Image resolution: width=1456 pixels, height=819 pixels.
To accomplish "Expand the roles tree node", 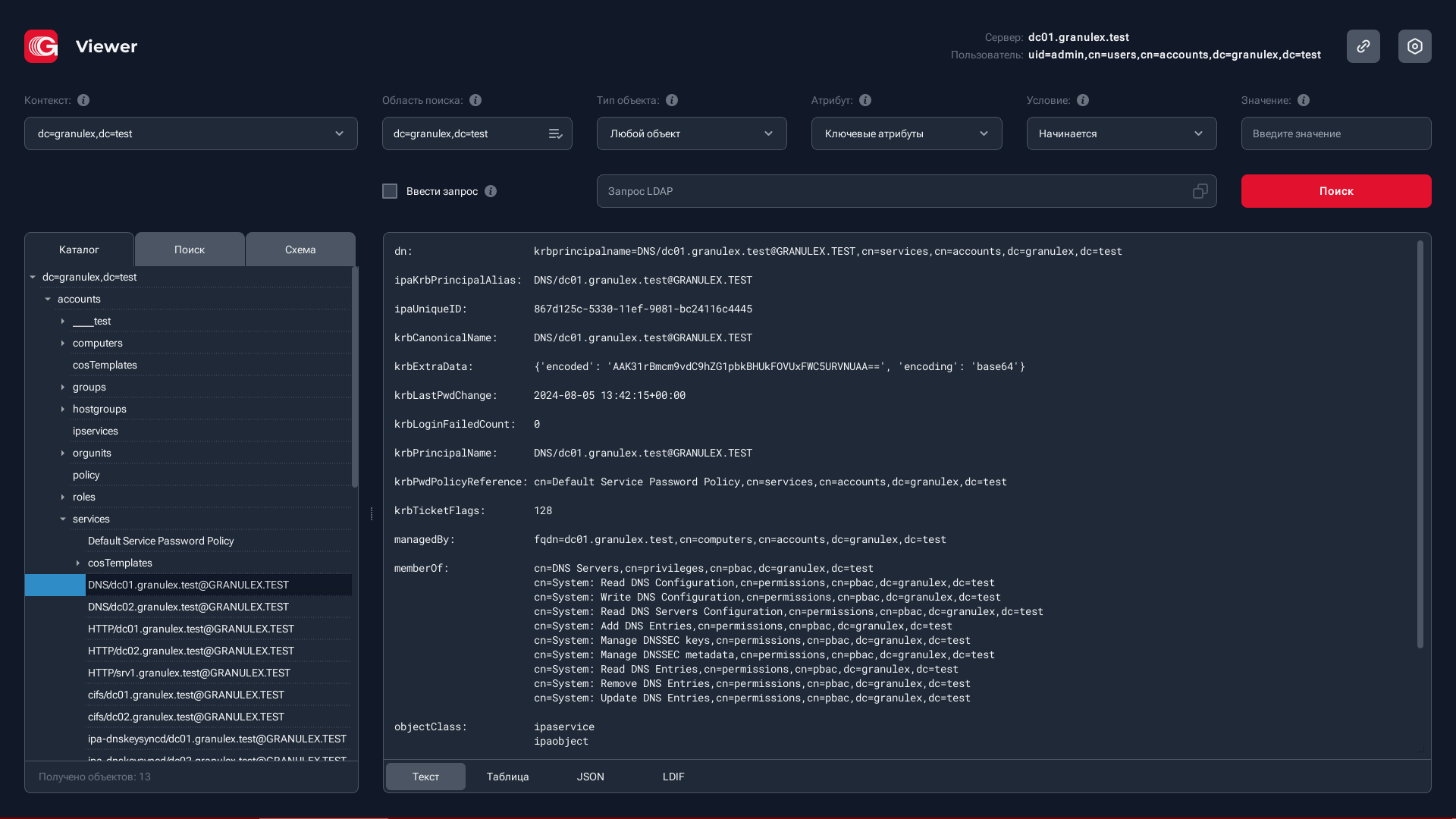I will pyautogui.click(x=63, y=497).
